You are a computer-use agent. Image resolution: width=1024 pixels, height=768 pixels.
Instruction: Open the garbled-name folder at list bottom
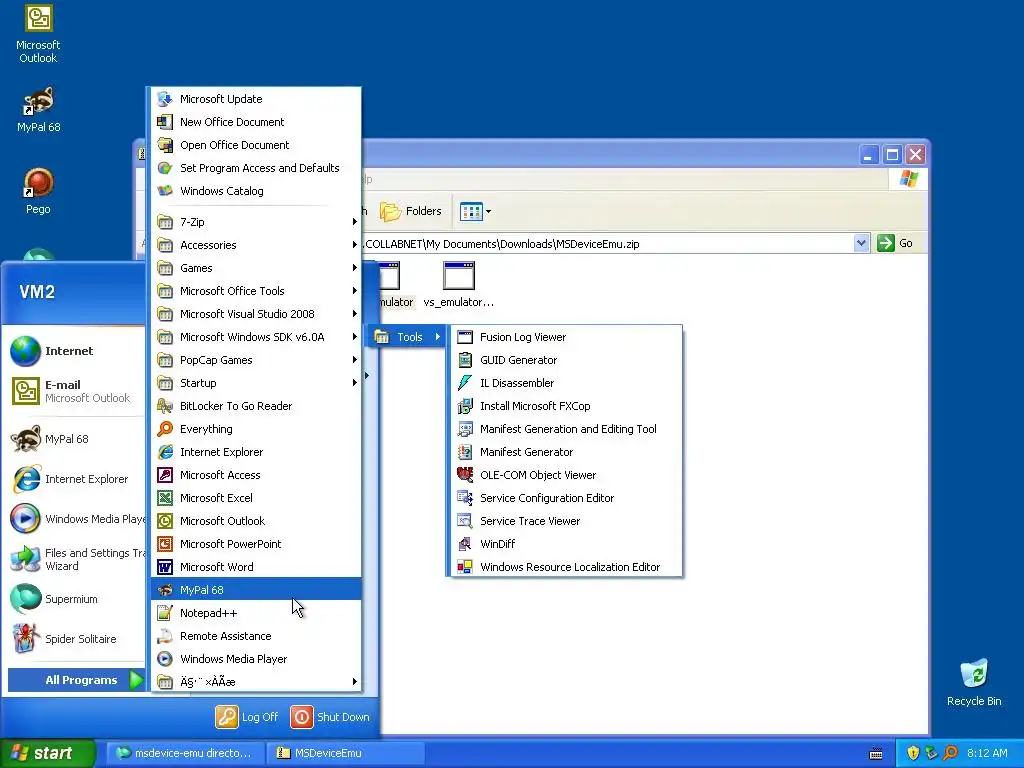pyautogui.click(x=255, y=682)
